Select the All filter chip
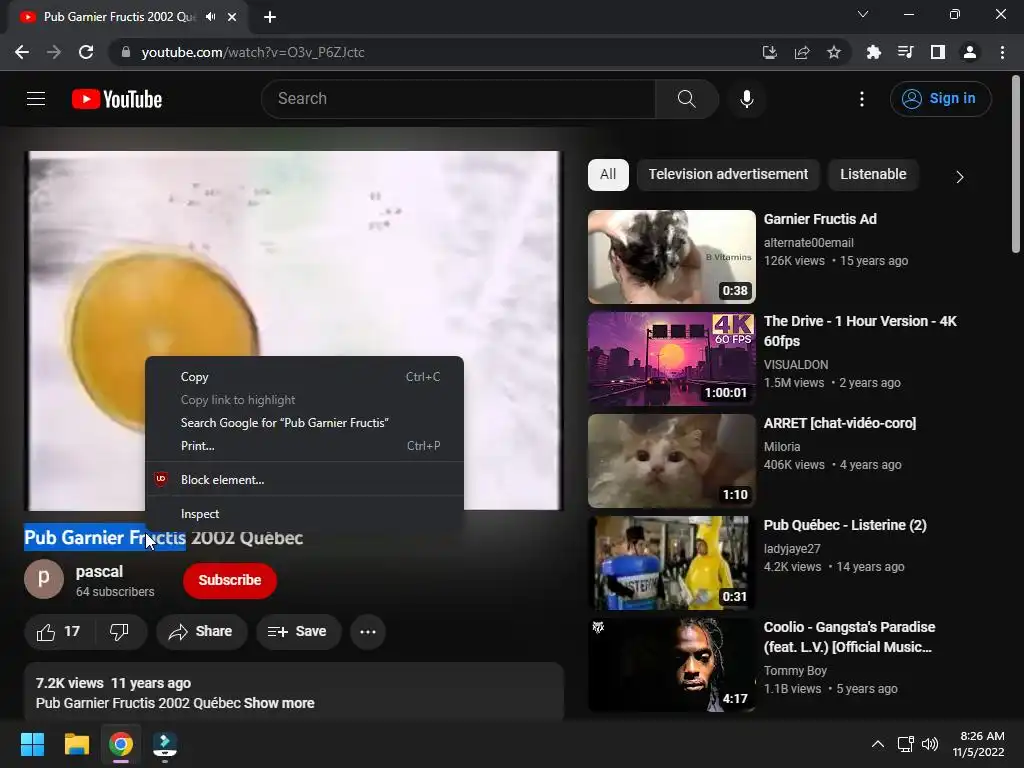 (x=608, y=174)
